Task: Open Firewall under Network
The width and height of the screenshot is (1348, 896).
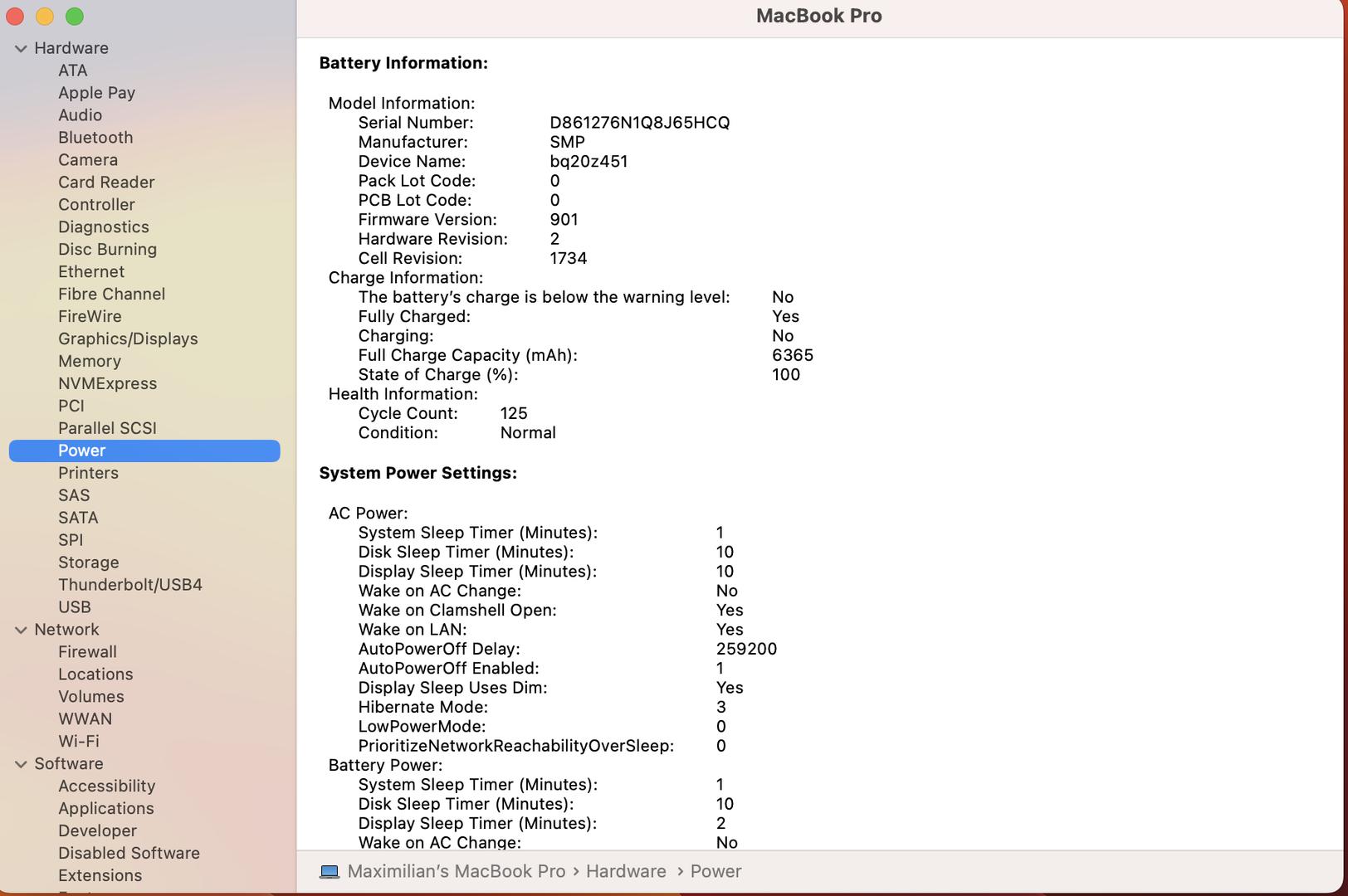Action: point(87,652)
